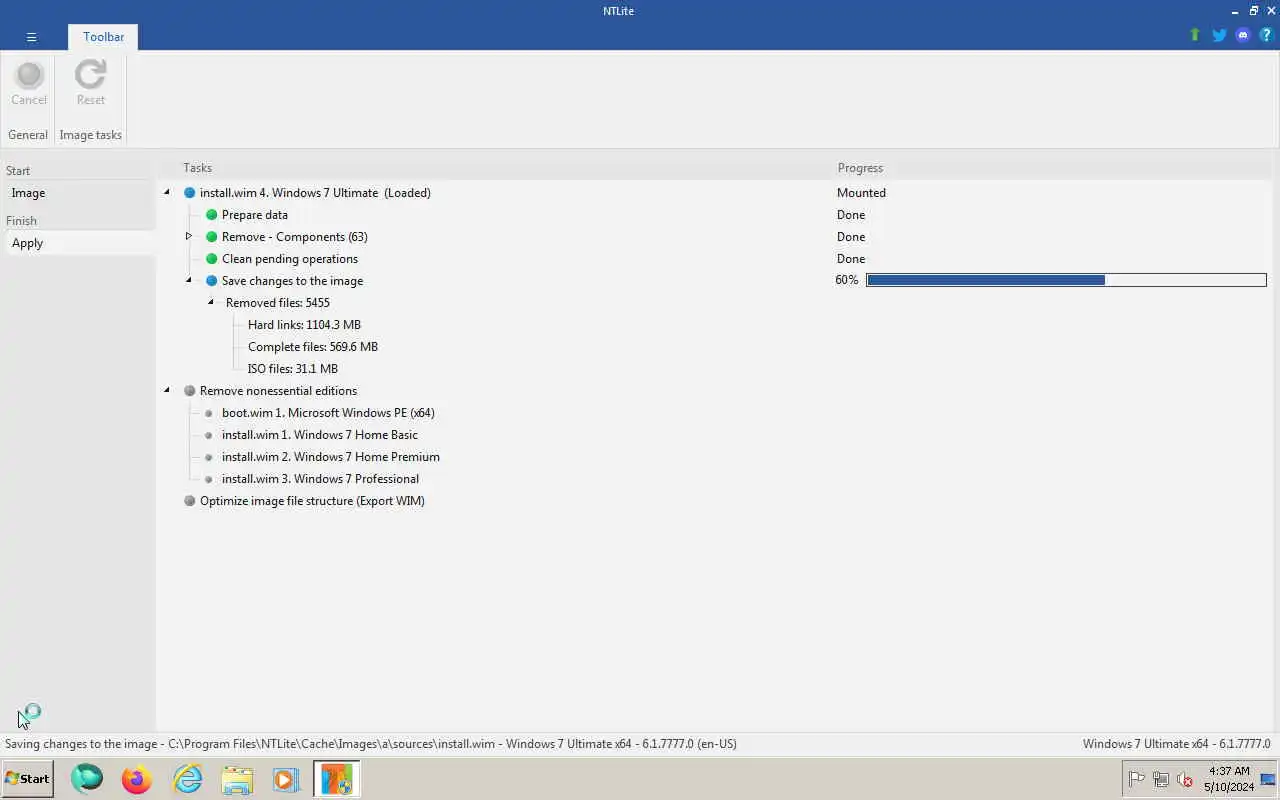This screenshot has width=1280, height=800.
Task: Click Done status for Remove - Components
Action: coord(851,237)
